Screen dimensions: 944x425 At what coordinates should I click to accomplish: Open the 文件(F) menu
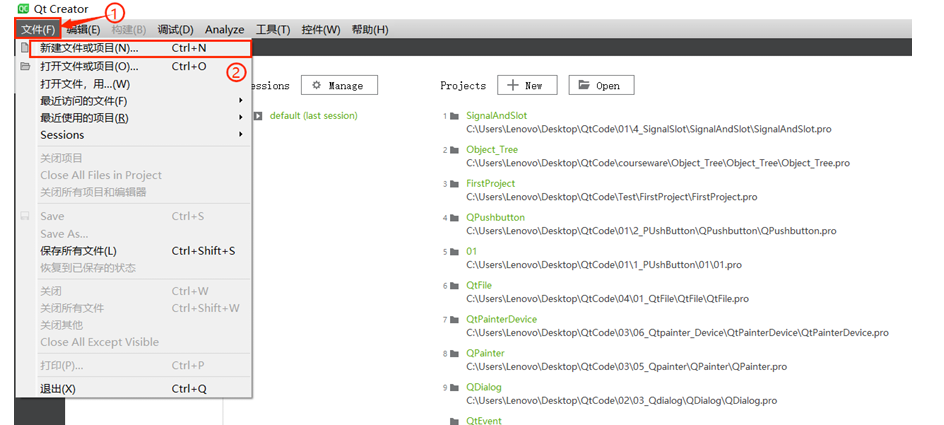[x=38, y=29]
